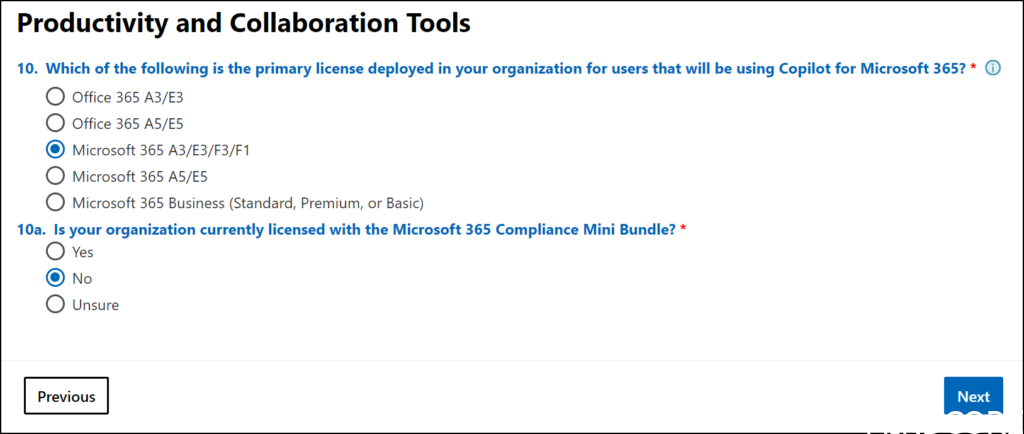Screen dimensions: 1024x434
Task: Select the Microsoft 365 Business radio button
Action: point(55,203)
